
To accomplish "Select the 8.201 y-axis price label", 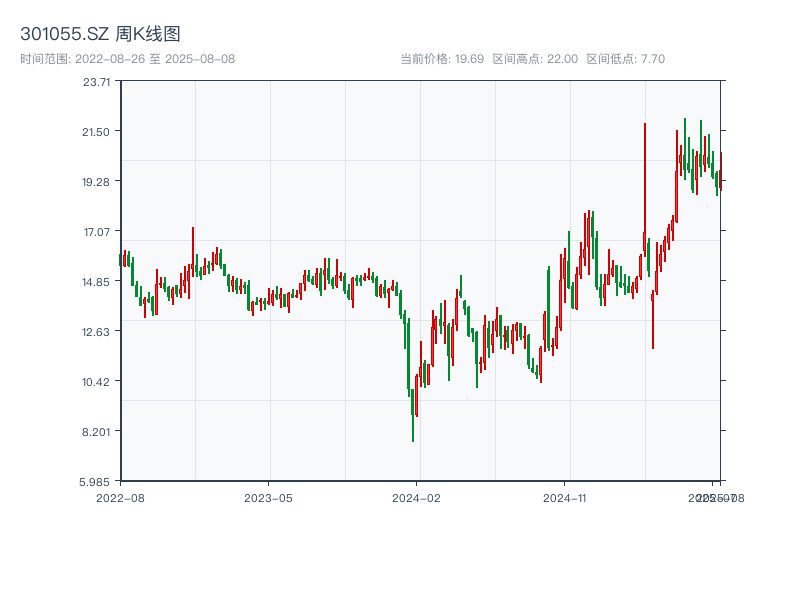I will tap(97, 431).
